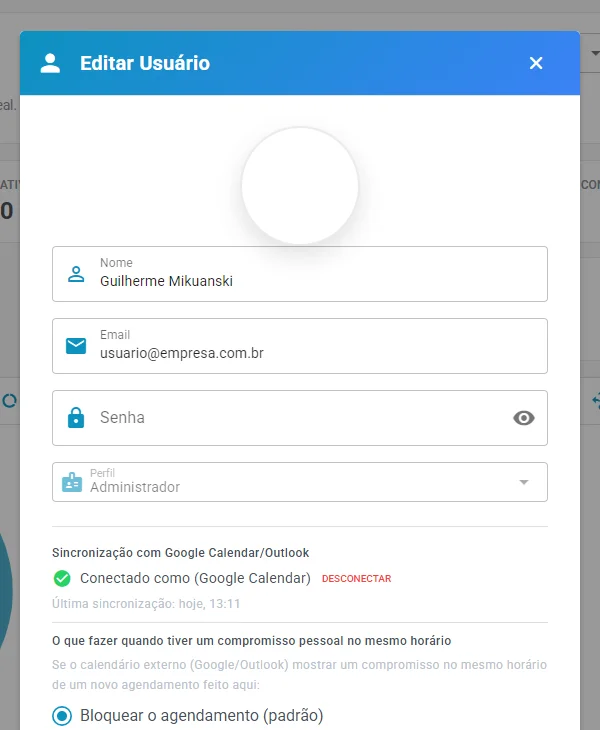Click the Editar Usuário title text
This screenshot has width=600, height=730.
(x=145, y=63)
